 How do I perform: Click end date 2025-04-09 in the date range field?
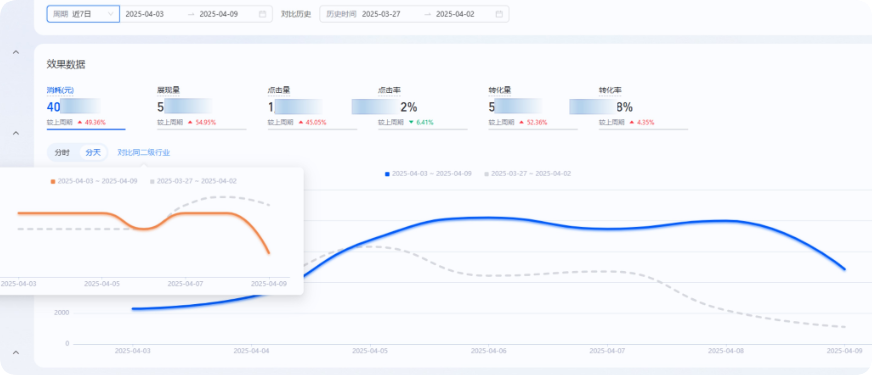coord(219,14)
